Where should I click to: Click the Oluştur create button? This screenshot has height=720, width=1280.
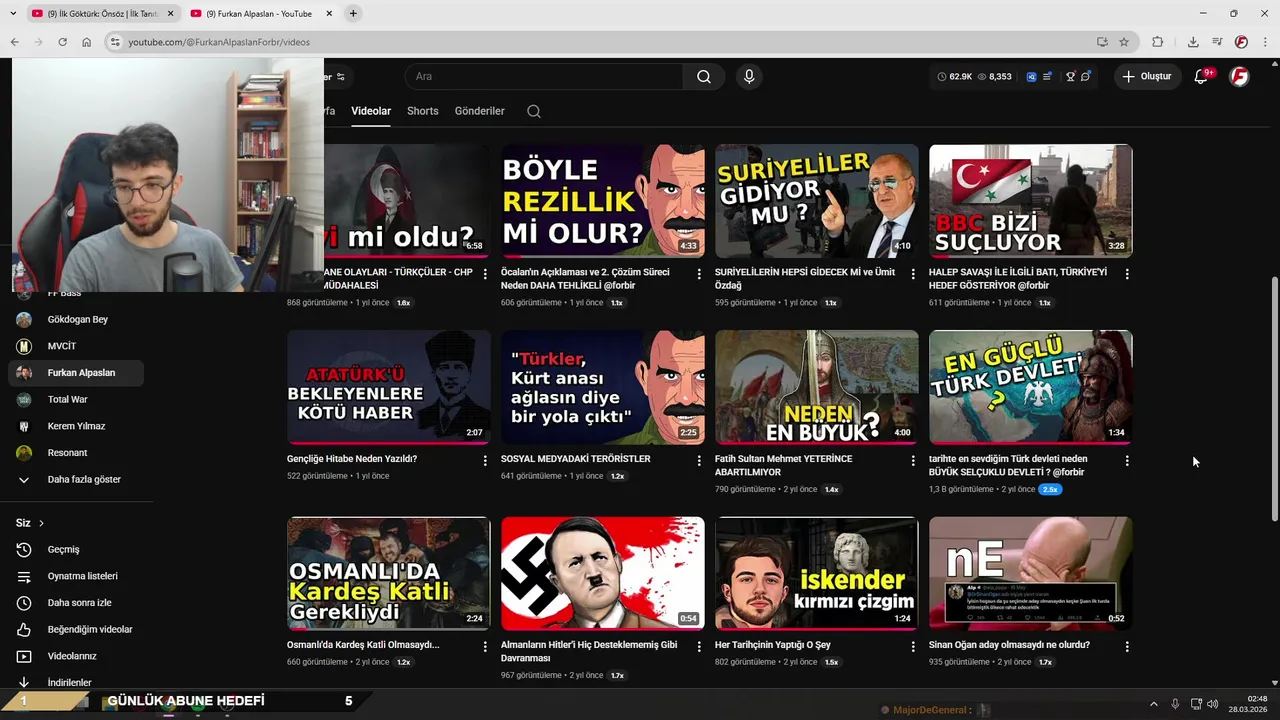click(1147, 77)
